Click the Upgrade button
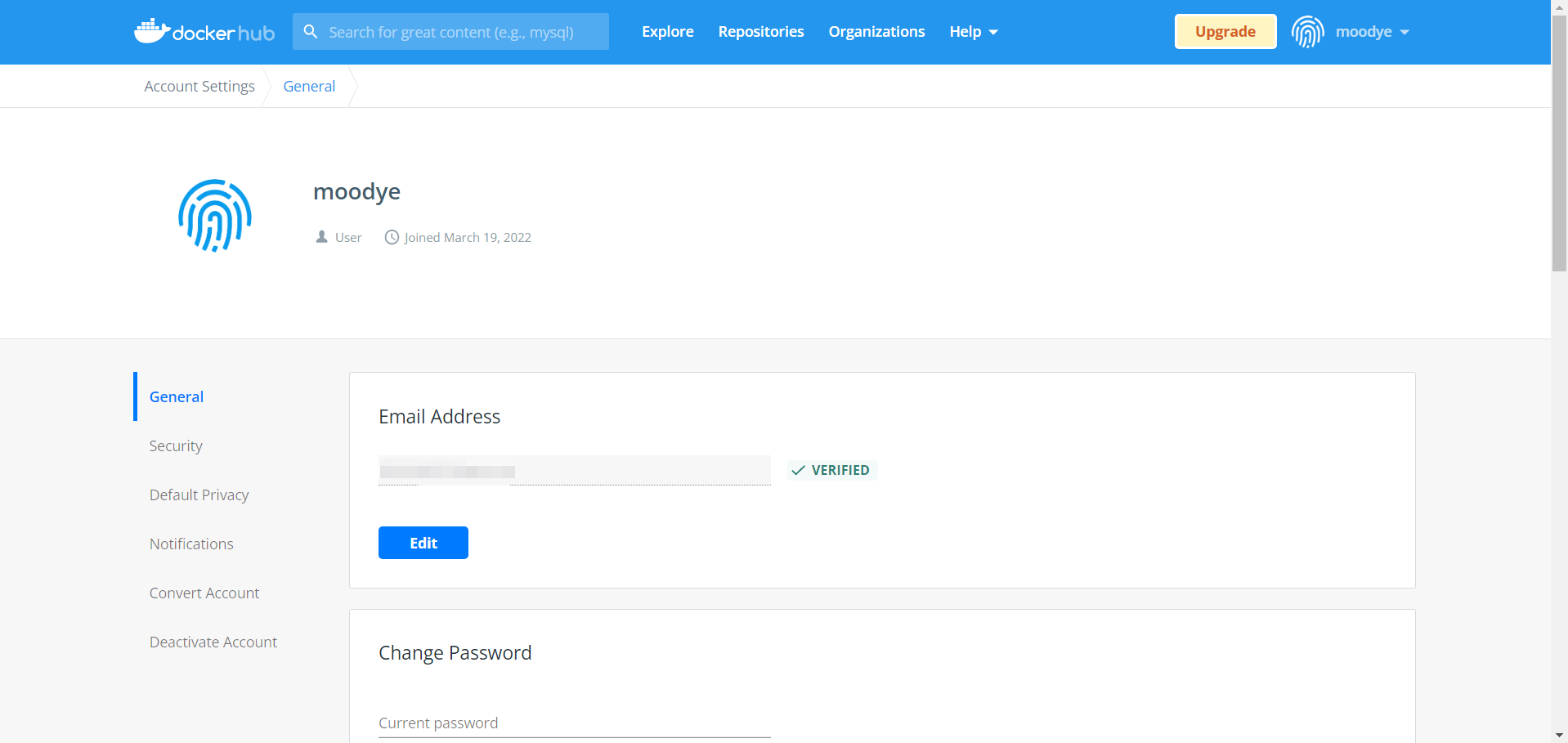The image size is (1568, 743). pyautogui.click(x=1225, y=31)
